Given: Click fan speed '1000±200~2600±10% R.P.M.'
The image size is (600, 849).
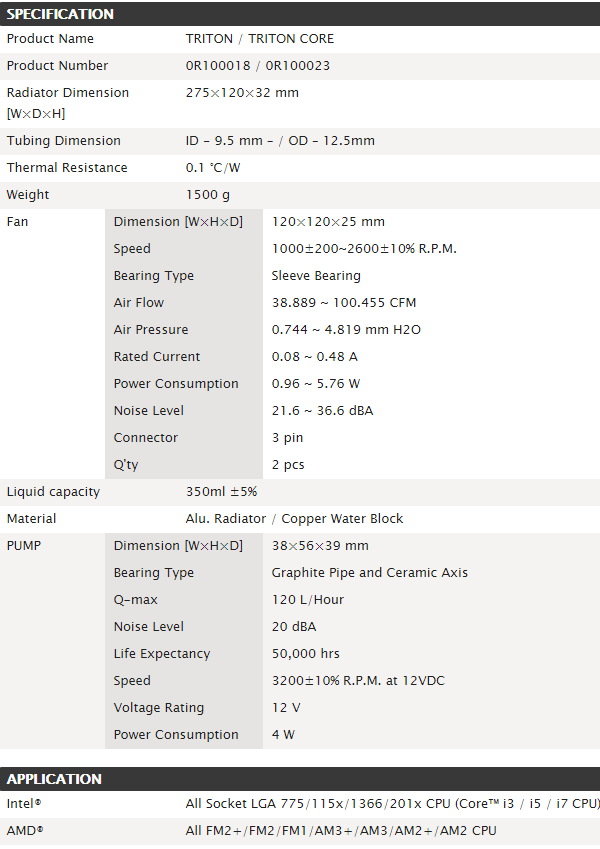Looking at the screenshot, I should coord(364,249).
